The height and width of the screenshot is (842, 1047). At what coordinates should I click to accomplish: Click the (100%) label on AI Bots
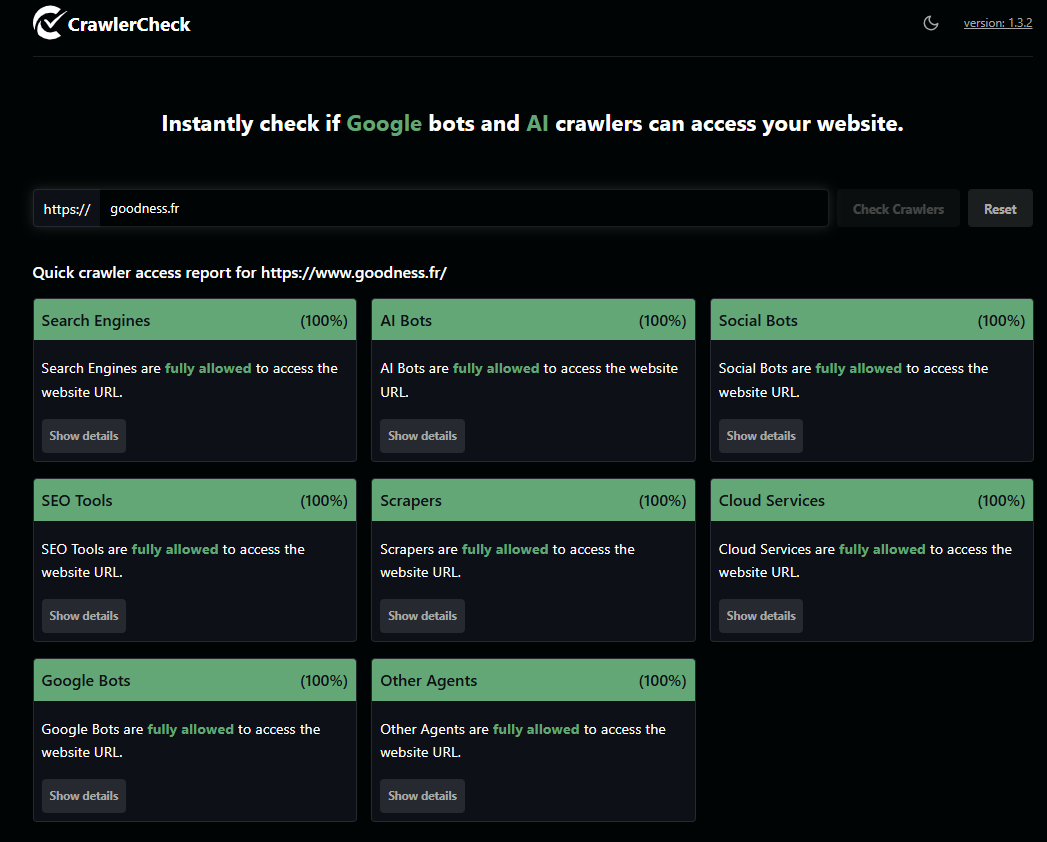tap(662, 319)
